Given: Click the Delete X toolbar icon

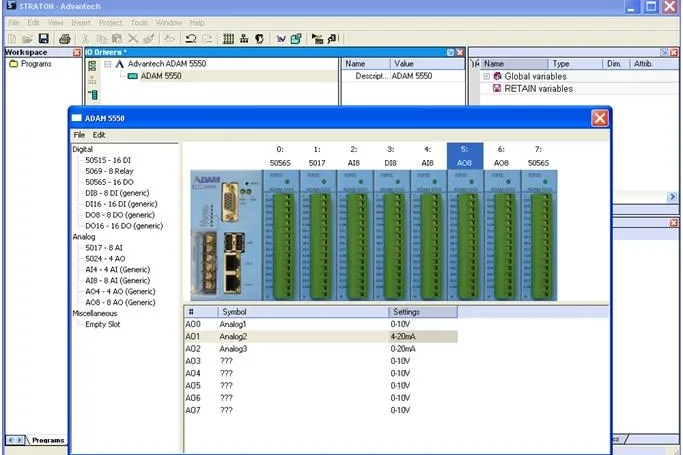Looking at the screenshot, I should 133,39.
